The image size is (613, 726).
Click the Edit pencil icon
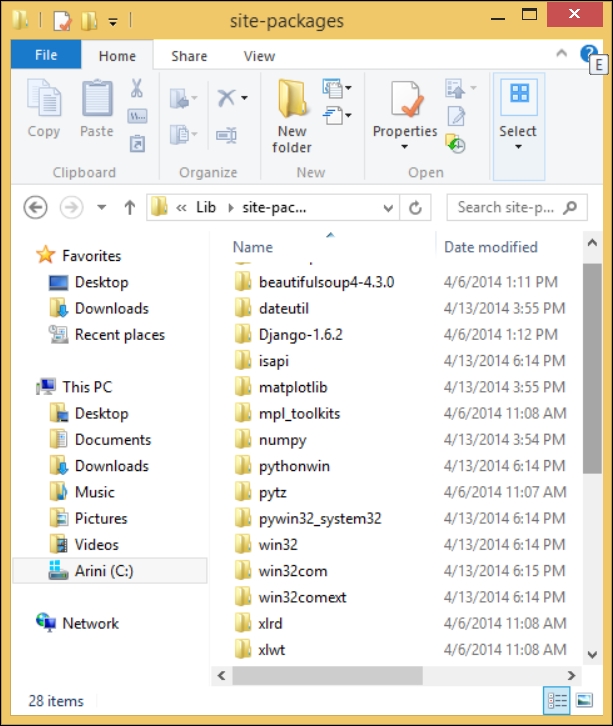(457, 116)
